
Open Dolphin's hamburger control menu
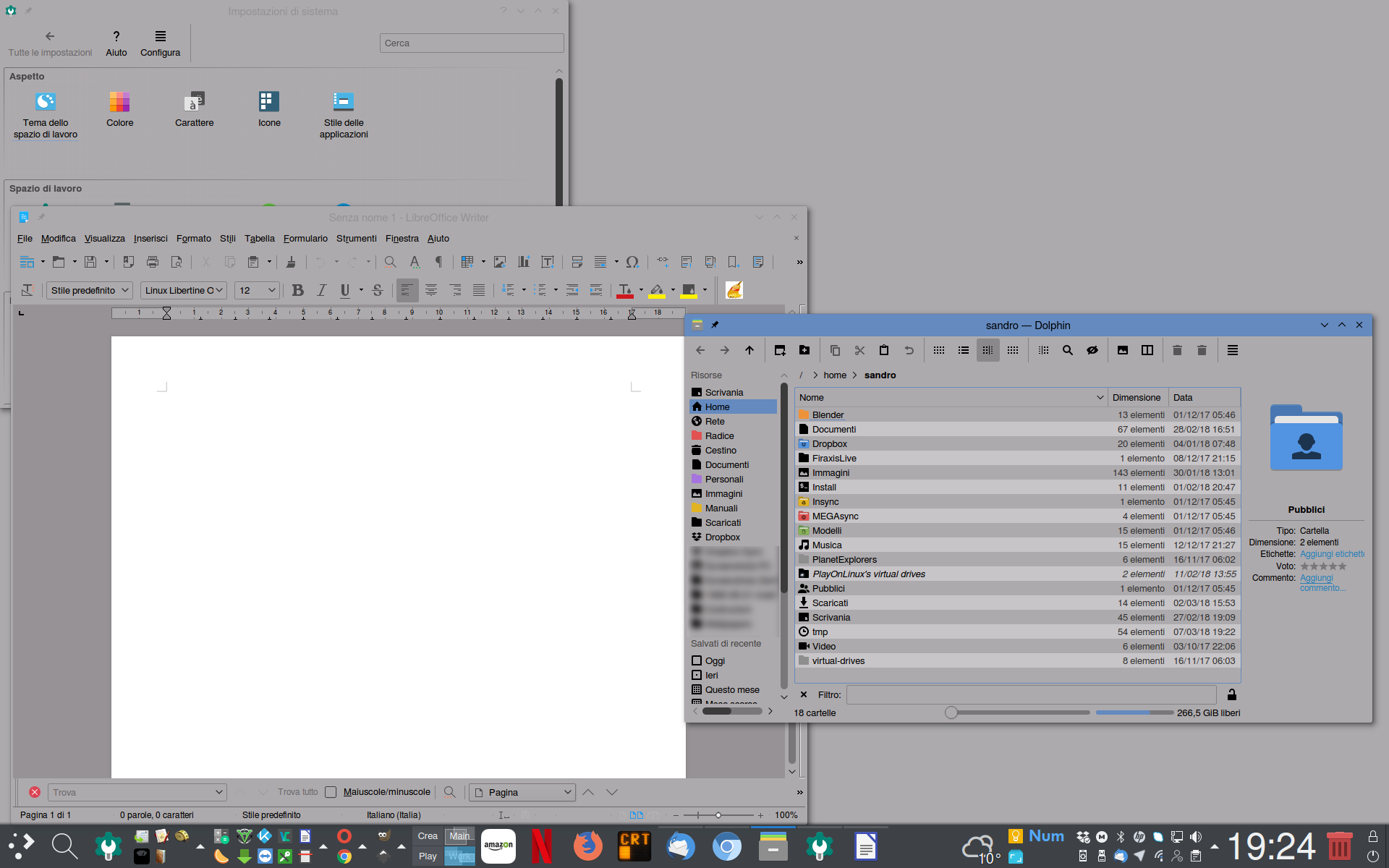tap(1233, 350)
